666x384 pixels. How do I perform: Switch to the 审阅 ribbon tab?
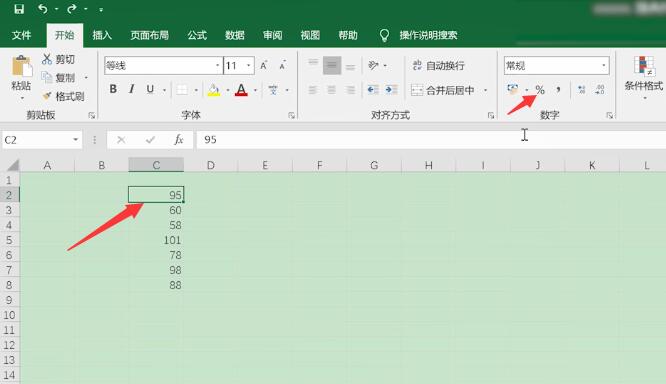[272, 35]
